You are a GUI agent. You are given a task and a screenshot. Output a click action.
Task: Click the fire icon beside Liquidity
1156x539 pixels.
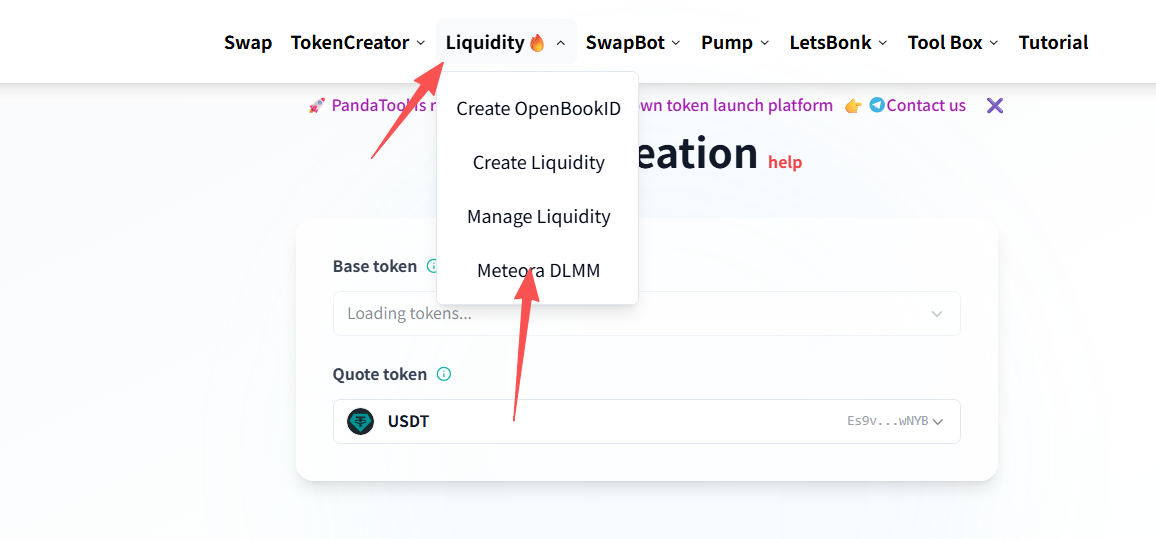click(537, 43)
